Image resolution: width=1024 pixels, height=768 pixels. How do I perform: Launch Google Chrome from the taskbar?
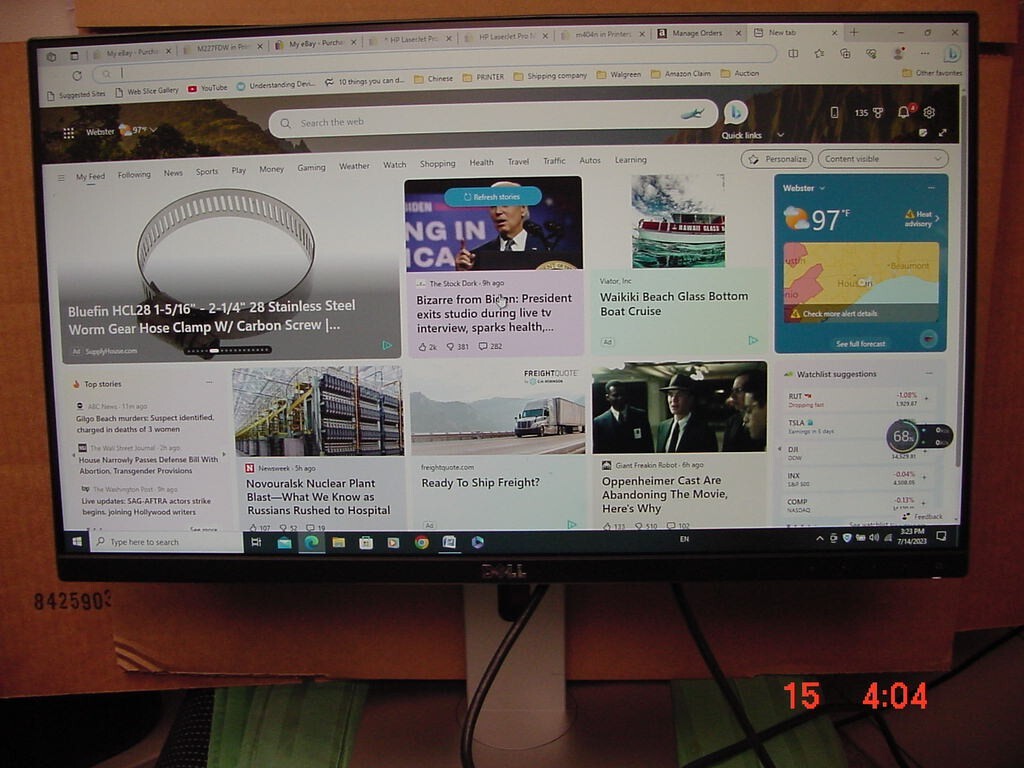tap(421, 542)
